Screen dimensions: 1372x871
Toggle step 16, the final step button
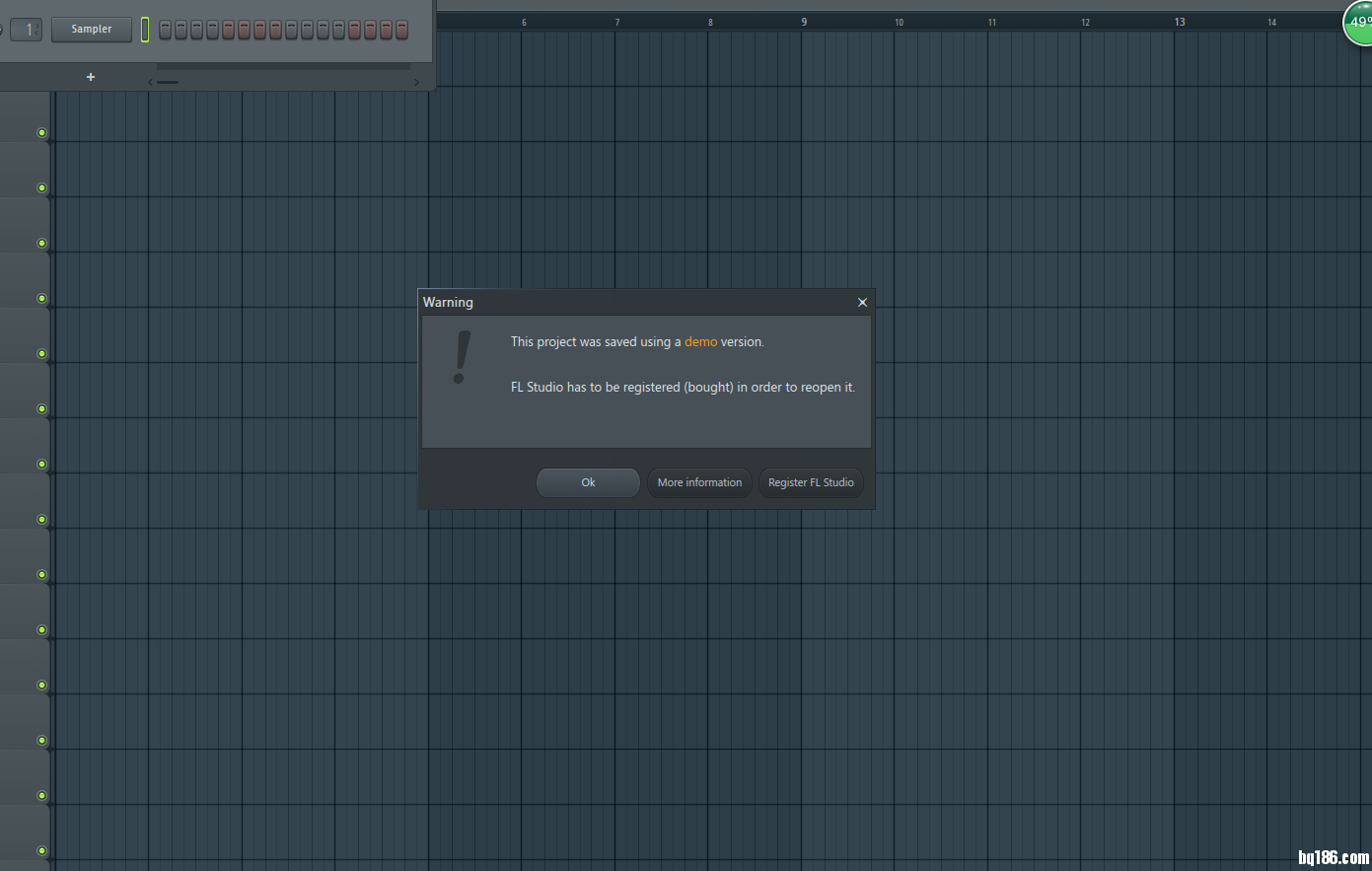pyautogui.click(x=401, y=30)
